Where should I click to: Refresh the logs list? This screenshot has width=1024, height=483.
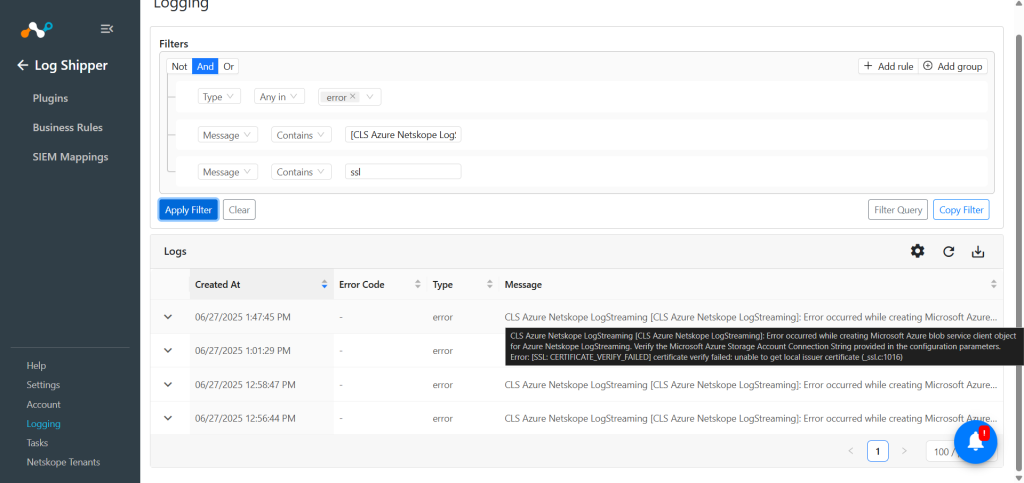[949, 251]
